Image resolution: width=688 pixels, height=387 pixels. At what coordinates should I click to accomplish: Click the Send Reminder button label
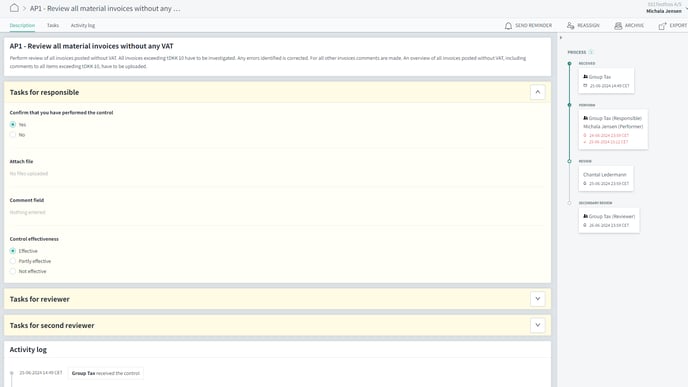pyautogui.click(x=534, y=25)
